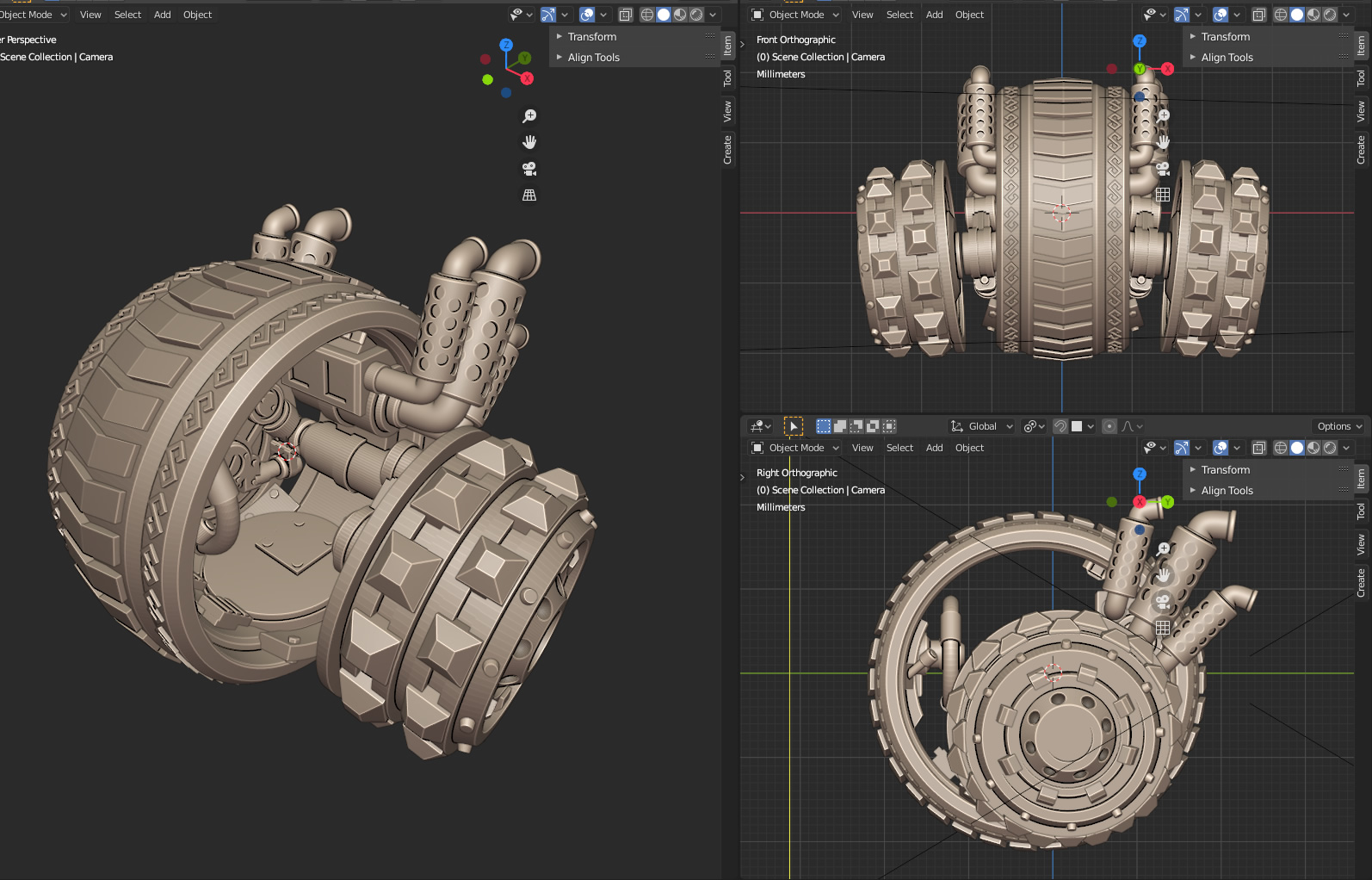Click the pan hand icon in perspective viewport
1372x880 pixels.
tap(529, 142)
